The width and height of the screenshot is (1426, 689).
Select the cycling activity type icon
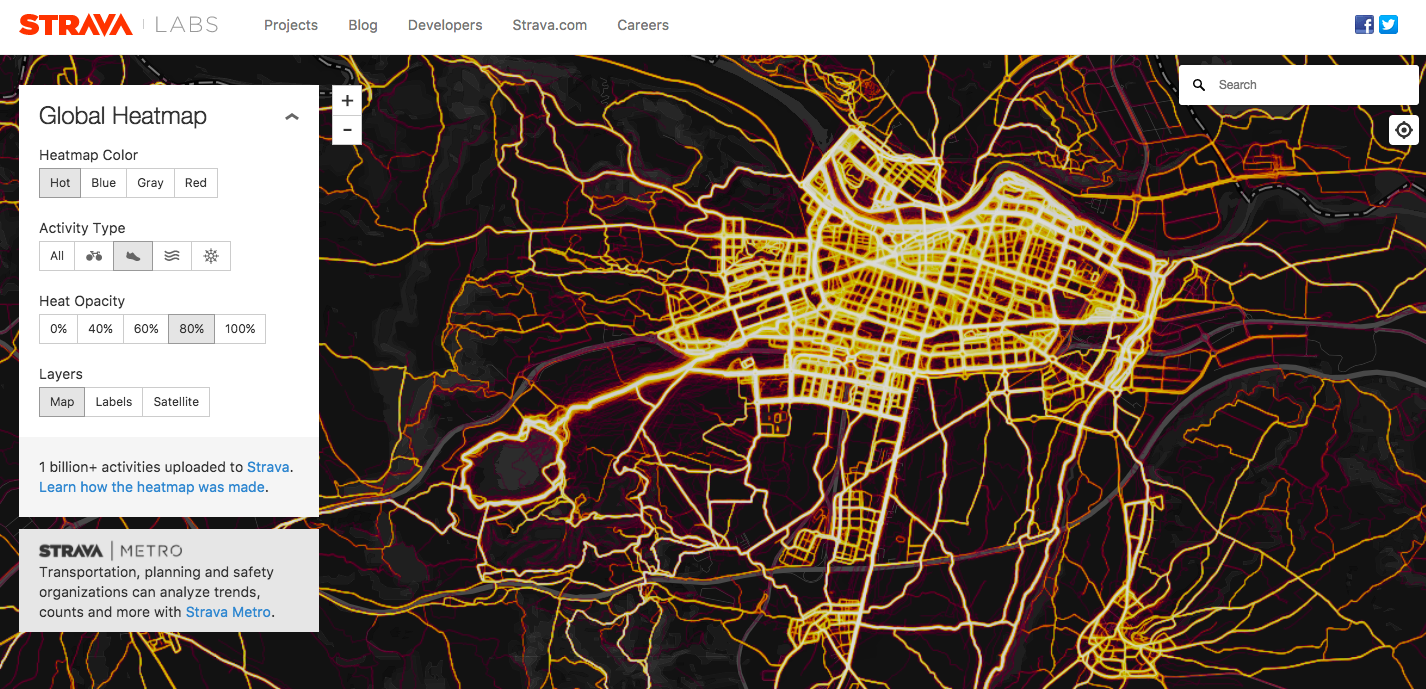click(94, 256)
